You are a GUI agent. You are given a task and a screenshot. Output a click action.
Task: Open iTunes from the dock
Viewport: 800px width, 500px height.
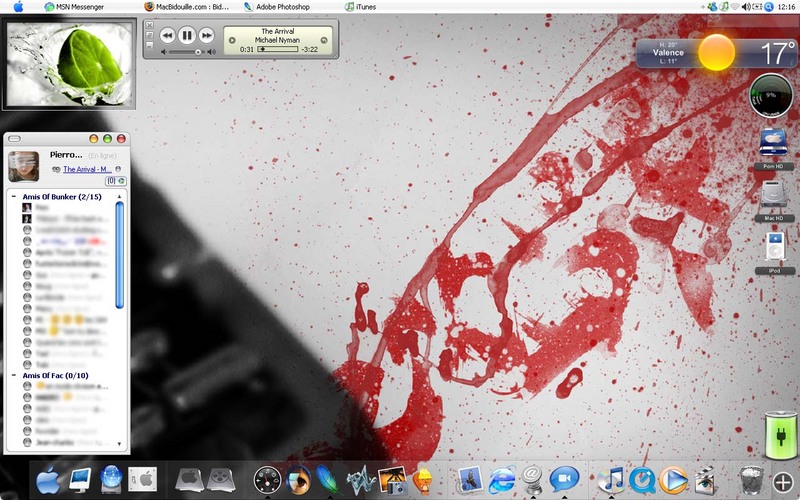(611, 481)
